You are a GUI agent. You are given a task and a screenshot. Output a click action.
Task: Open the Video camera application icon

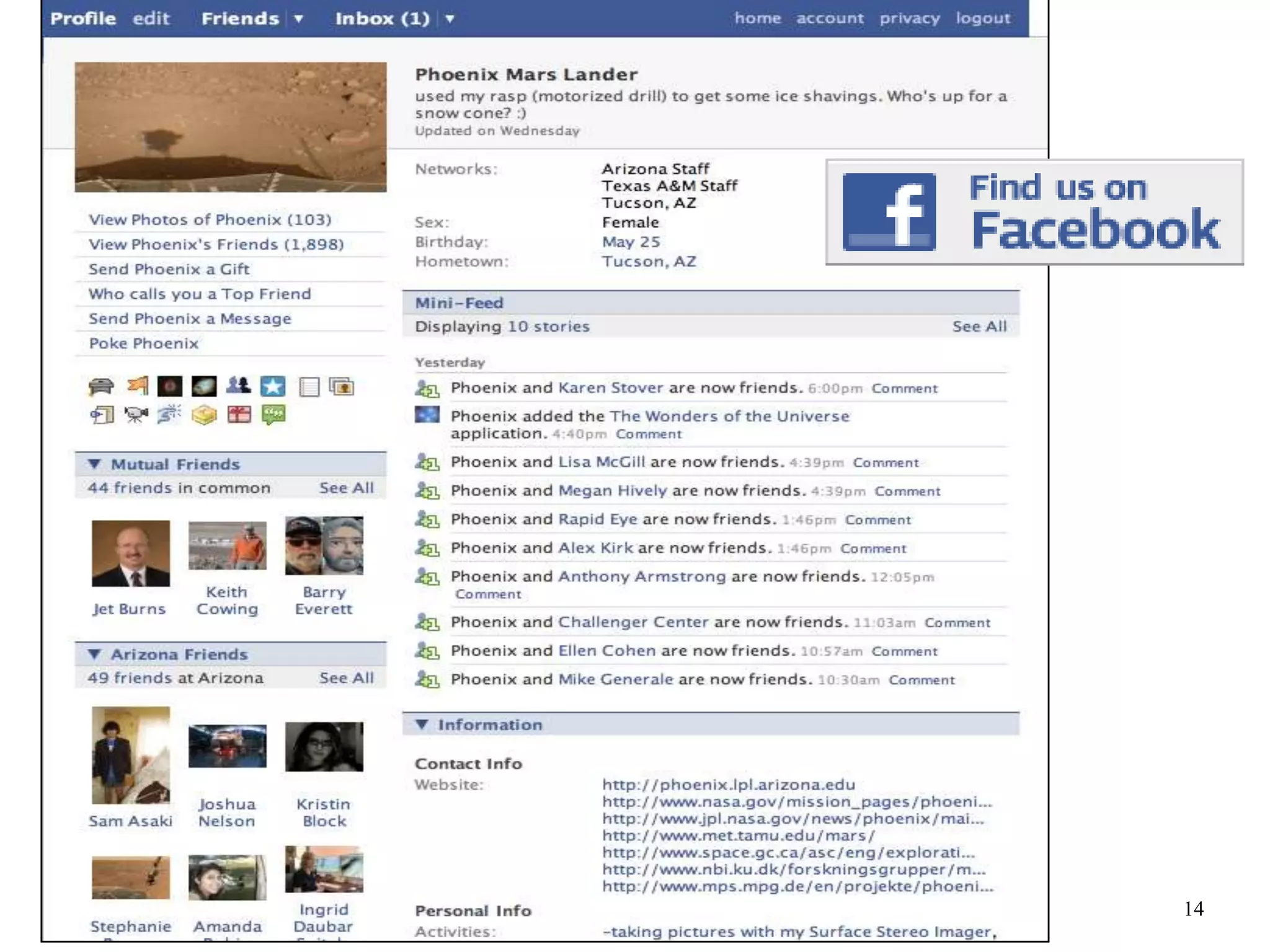click(x=136, y=414)
